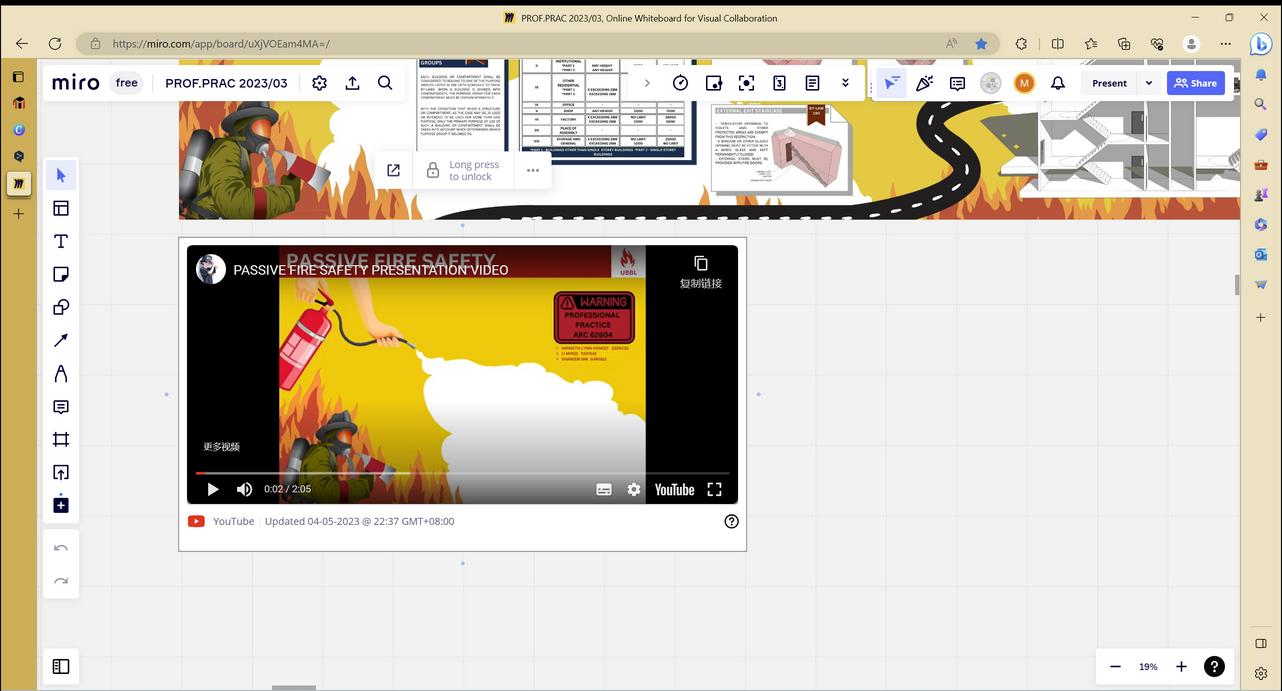Expand collapsed toolbar right chevron
Image resolution: width=1282 pixels, height=691 pixels.
tap(647, 83)
